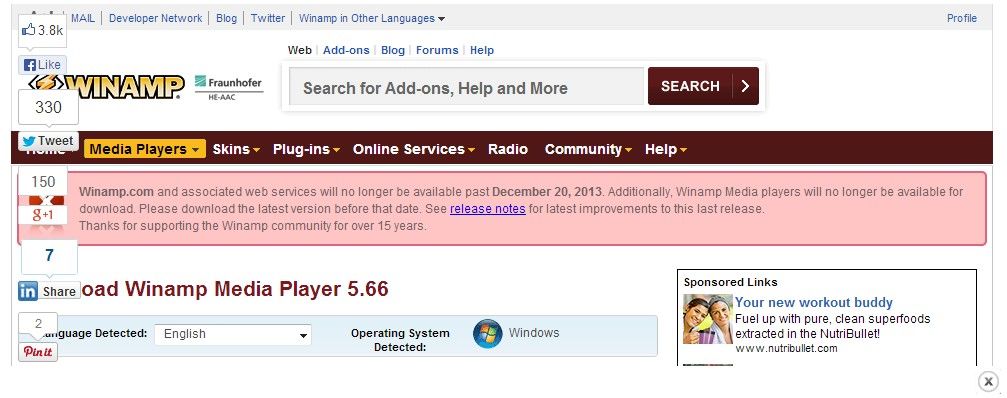Open the Developer Network link
Screen dimensions: 1007x398
point(155,19)
